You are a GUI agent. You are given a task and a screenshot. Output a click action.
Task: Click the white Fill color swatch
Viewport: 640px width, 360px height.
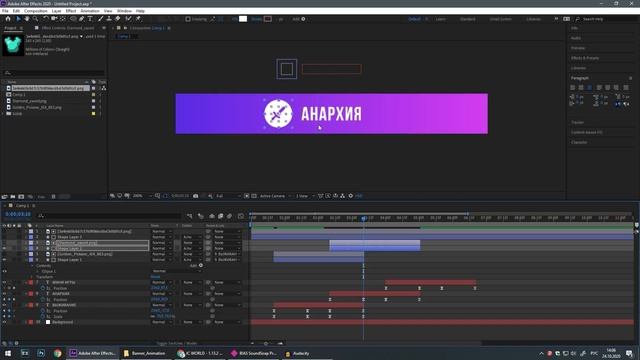(x=243, y=19)
